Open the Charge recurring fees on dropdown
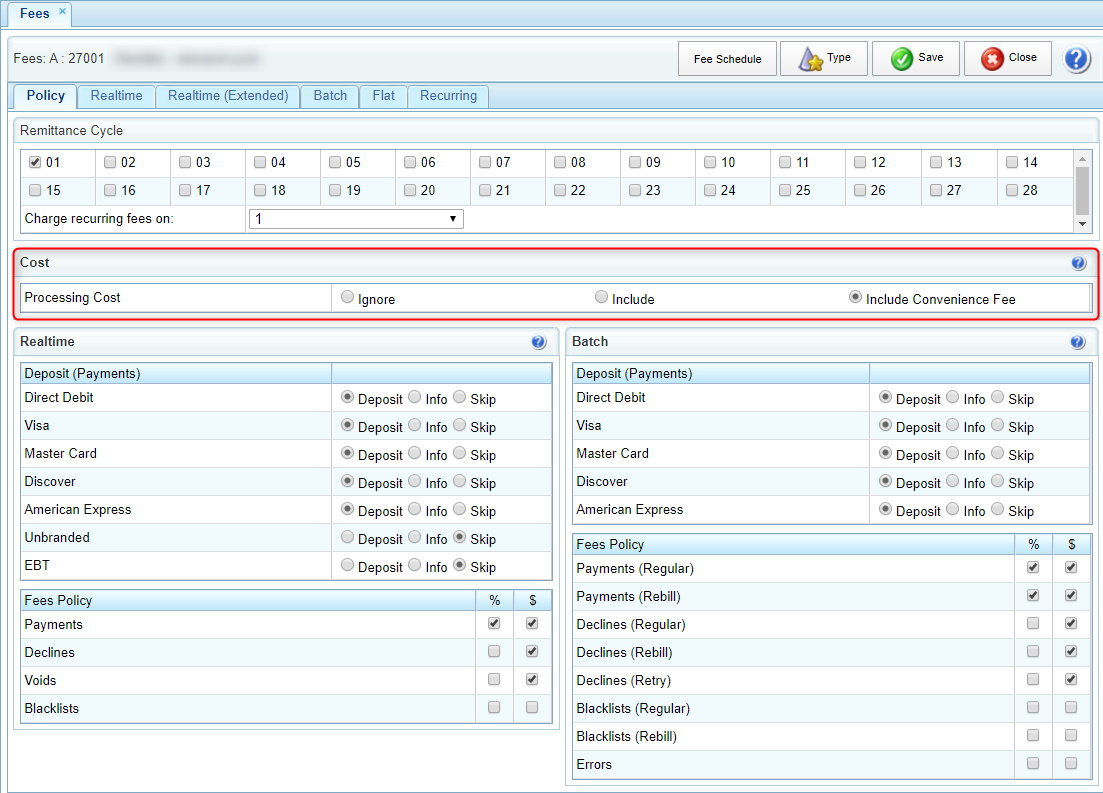 click(x=355, y=218)
